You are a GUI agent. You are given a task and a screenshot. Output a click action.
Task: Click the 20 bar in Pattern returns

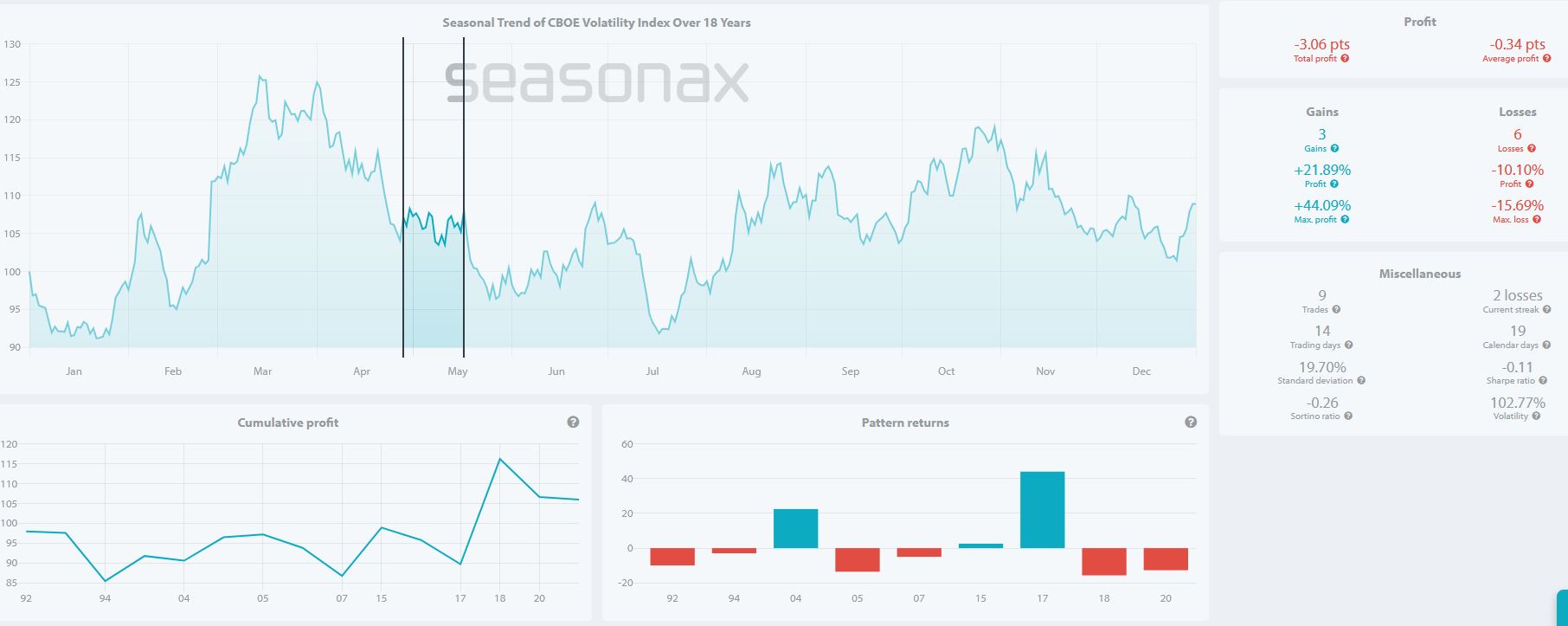click(x=1166, y=558)
